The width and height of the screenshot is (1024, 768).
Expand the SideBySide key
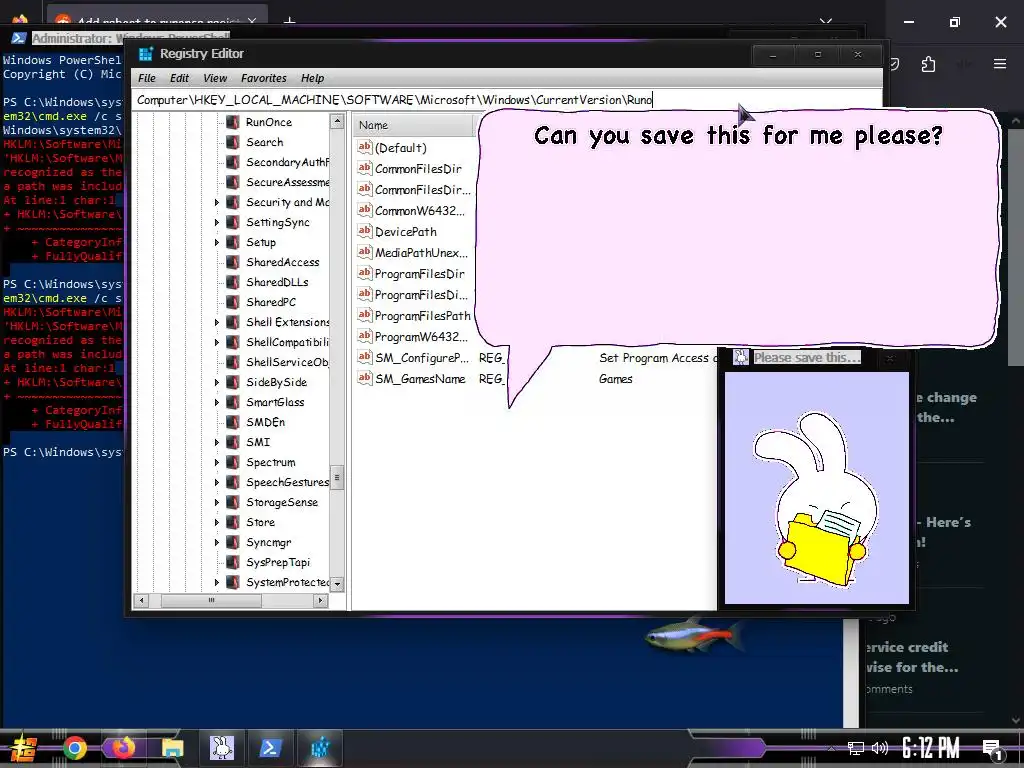click(x=217, y=383)
